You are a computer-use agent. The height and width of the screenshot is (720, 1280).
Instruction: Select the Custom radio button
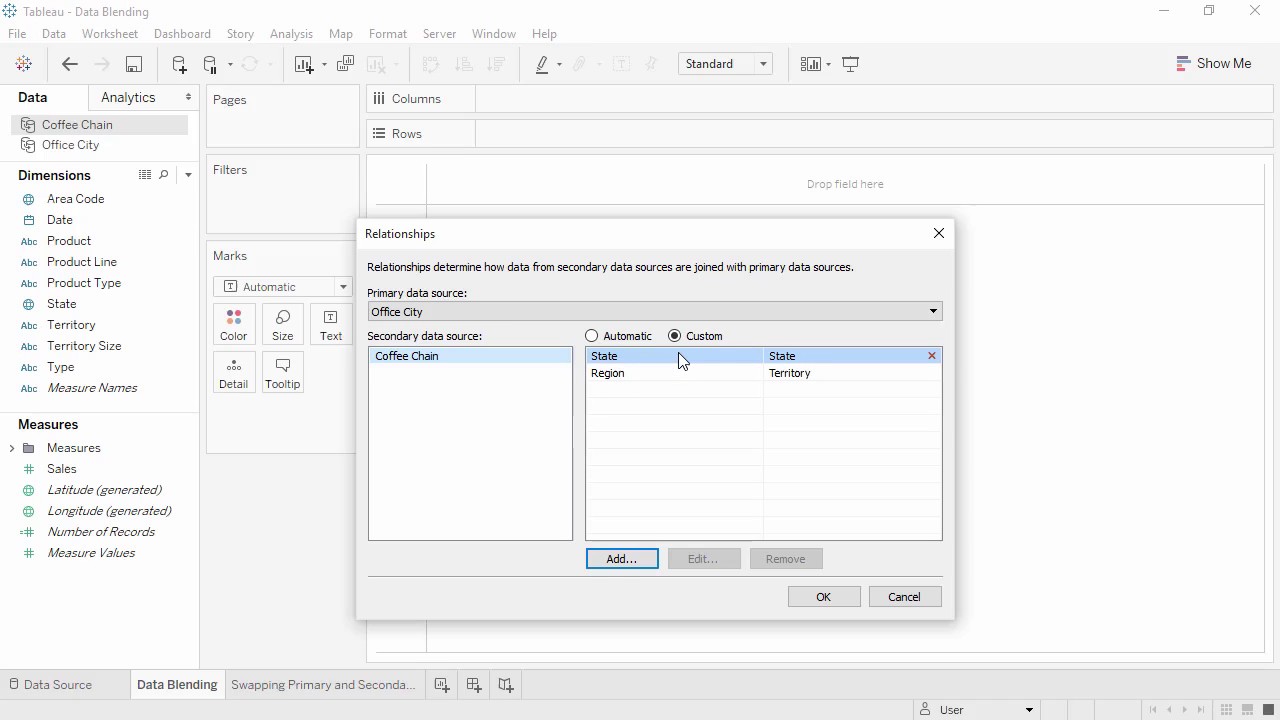[x=675, y=336]
